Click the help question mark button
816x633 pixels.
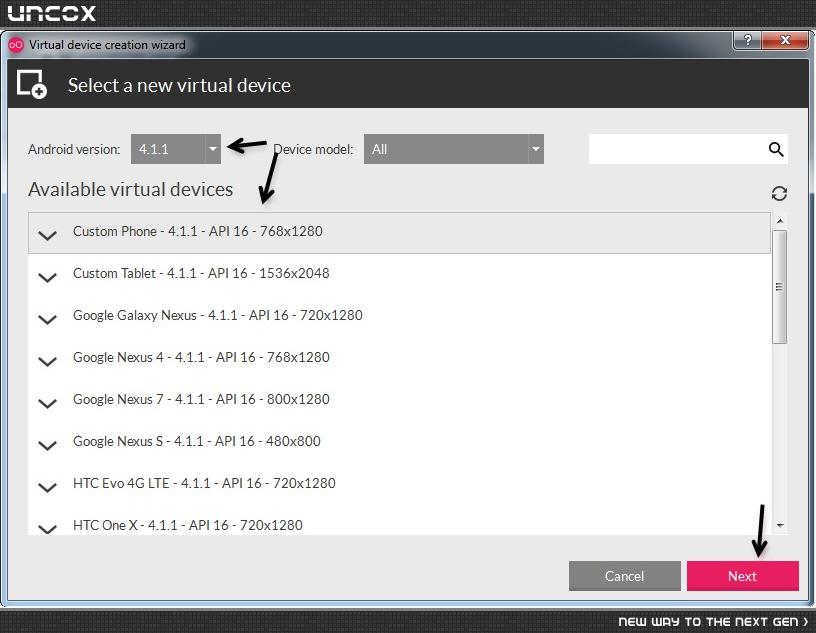click(x=747, y=40)
